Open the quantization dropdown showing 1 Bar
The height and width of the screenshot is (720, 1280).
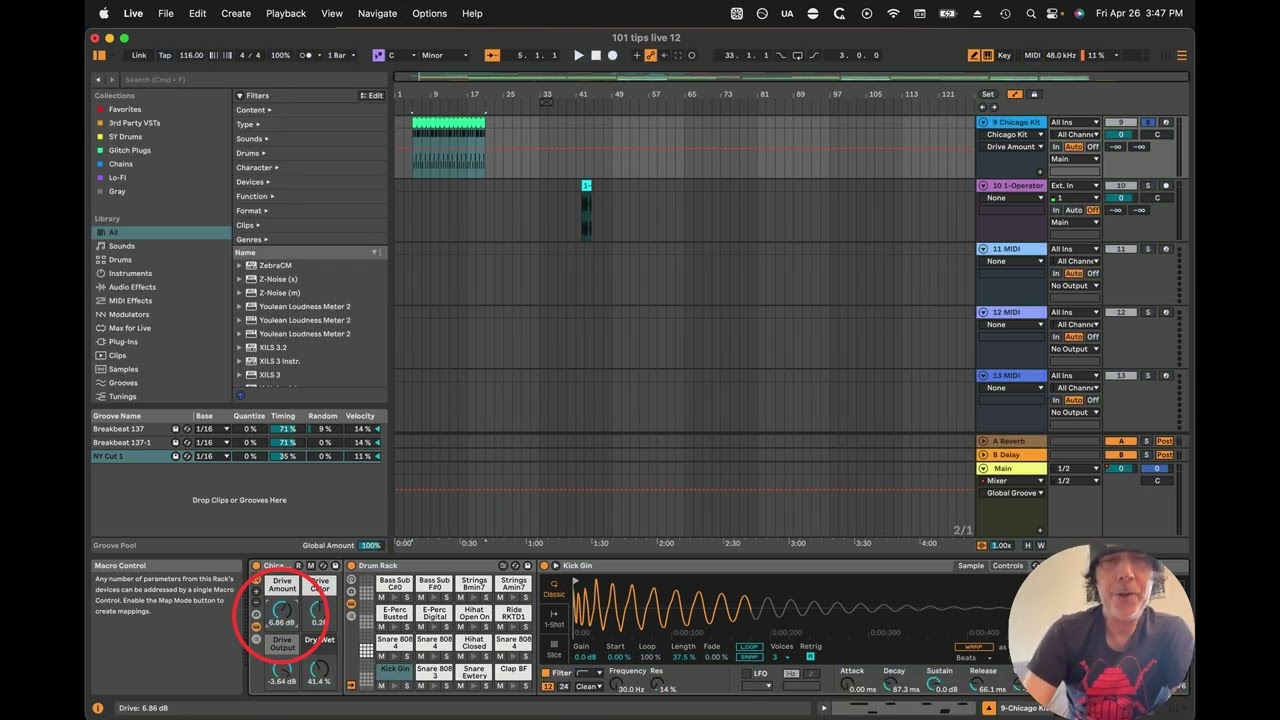[340, 55]
